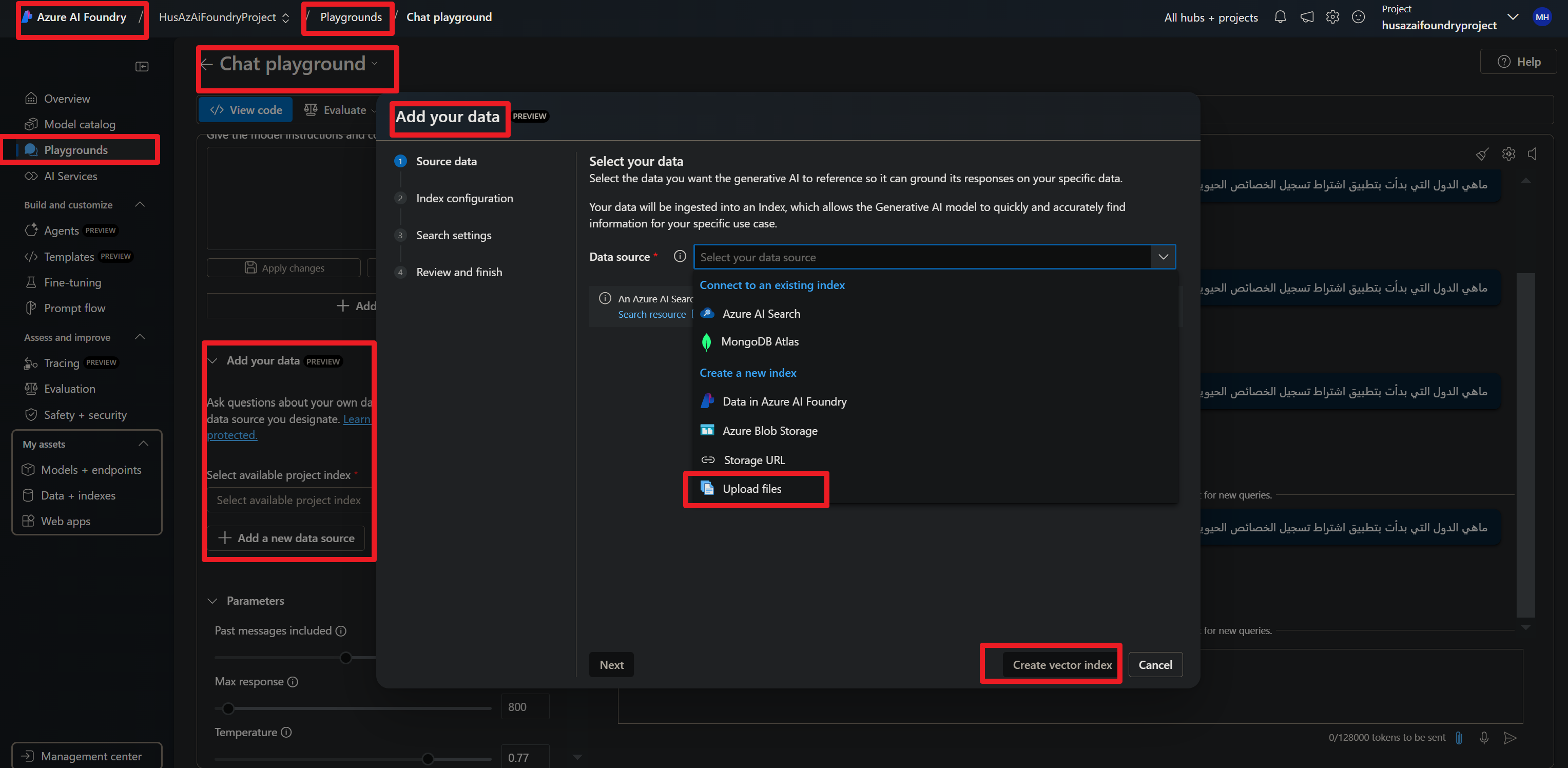Image resolution: width=1568 pixels, height=768 pixels.
Task: Click Temperature info icon
Action: (286, 732)
